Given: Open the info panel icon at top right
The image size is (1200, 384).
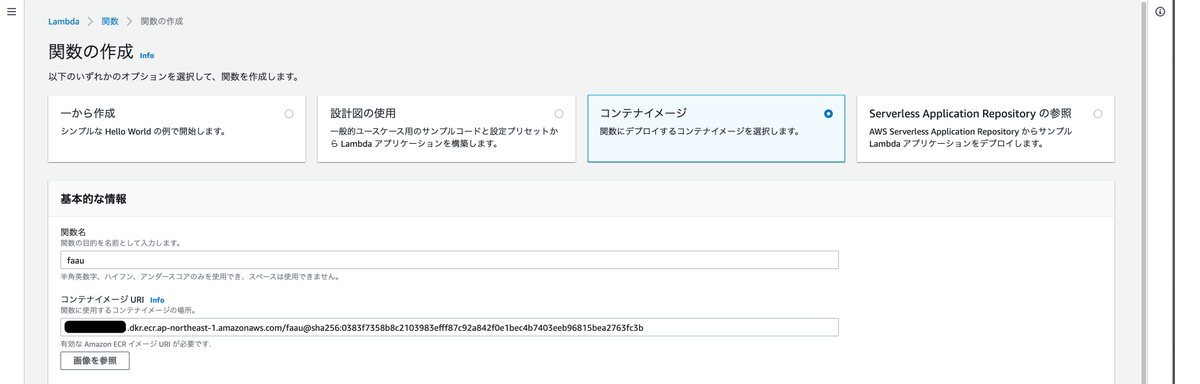Looking at the screenshot, I should [1160, 12].
